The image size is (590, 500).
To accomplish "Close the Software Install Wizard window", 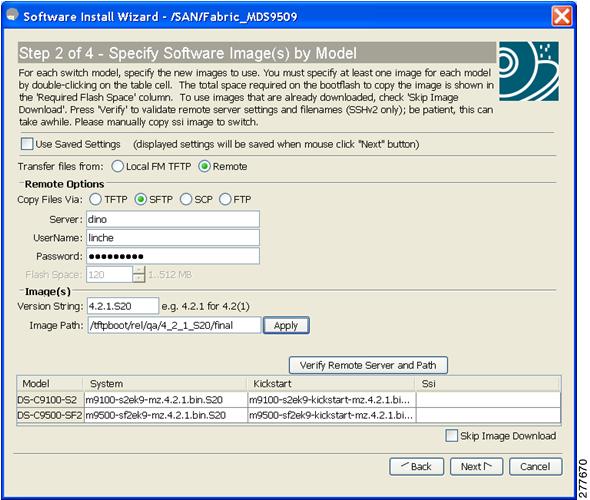I will (x=561, y=16).
